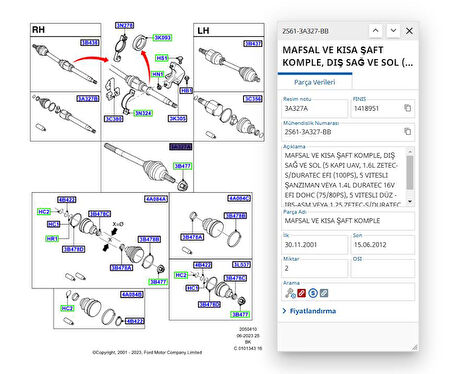The height and width of the screenshot is (374, 452).
Task: Click the description scrollbar down arrow
Action: pyautogui.click(x=410, y=201)
